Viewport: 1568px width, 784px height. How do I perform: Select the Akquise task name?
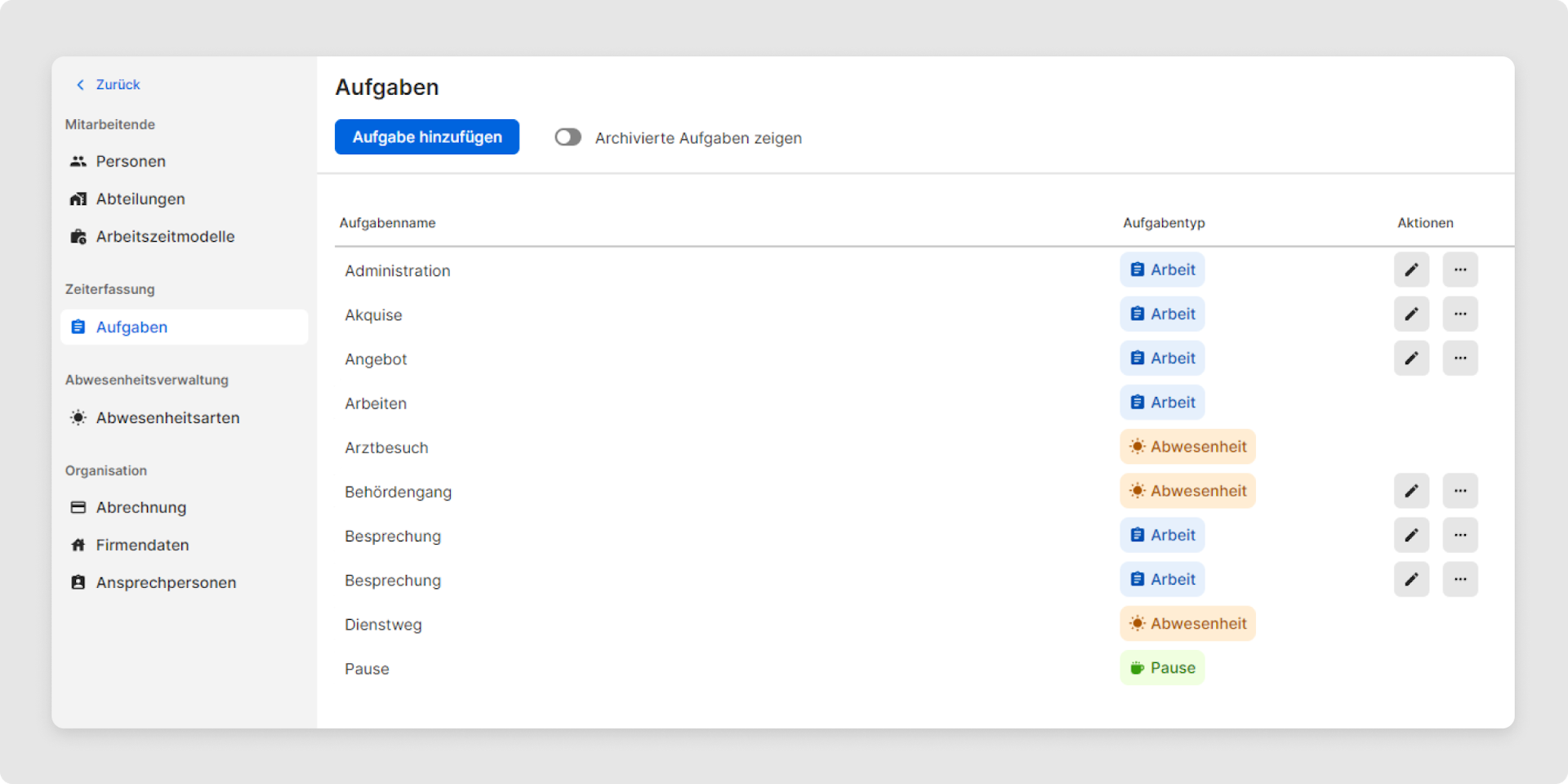coord(373,314)
